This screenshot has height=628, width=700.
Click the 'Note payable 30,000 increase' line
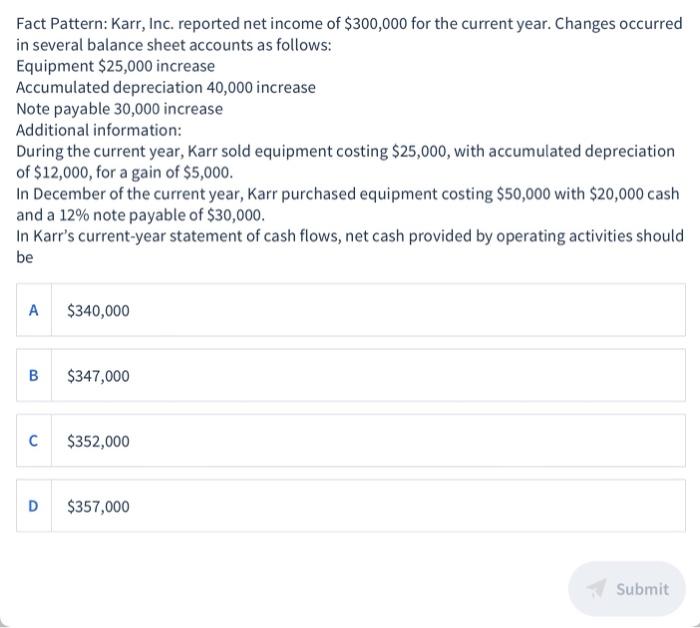click(x=120, y=108)
